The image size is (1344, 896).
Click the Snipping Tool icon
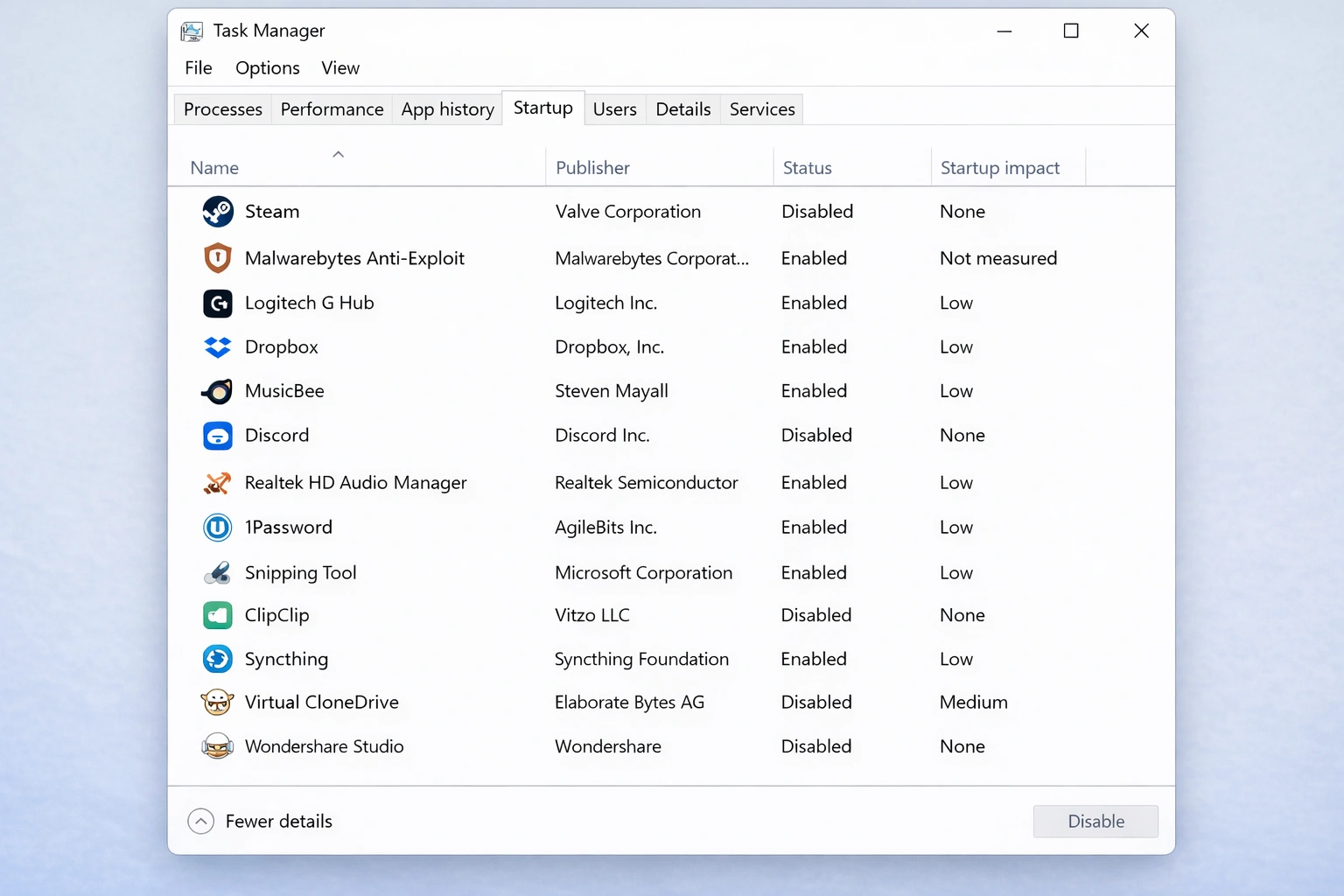pos(217,572)
